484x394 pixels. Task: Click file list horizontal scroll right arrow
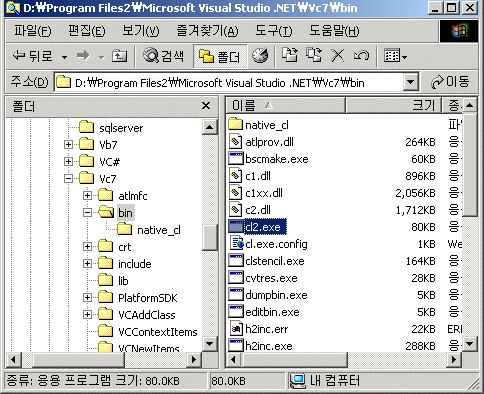pyautogui.click(x=454, y=359)
